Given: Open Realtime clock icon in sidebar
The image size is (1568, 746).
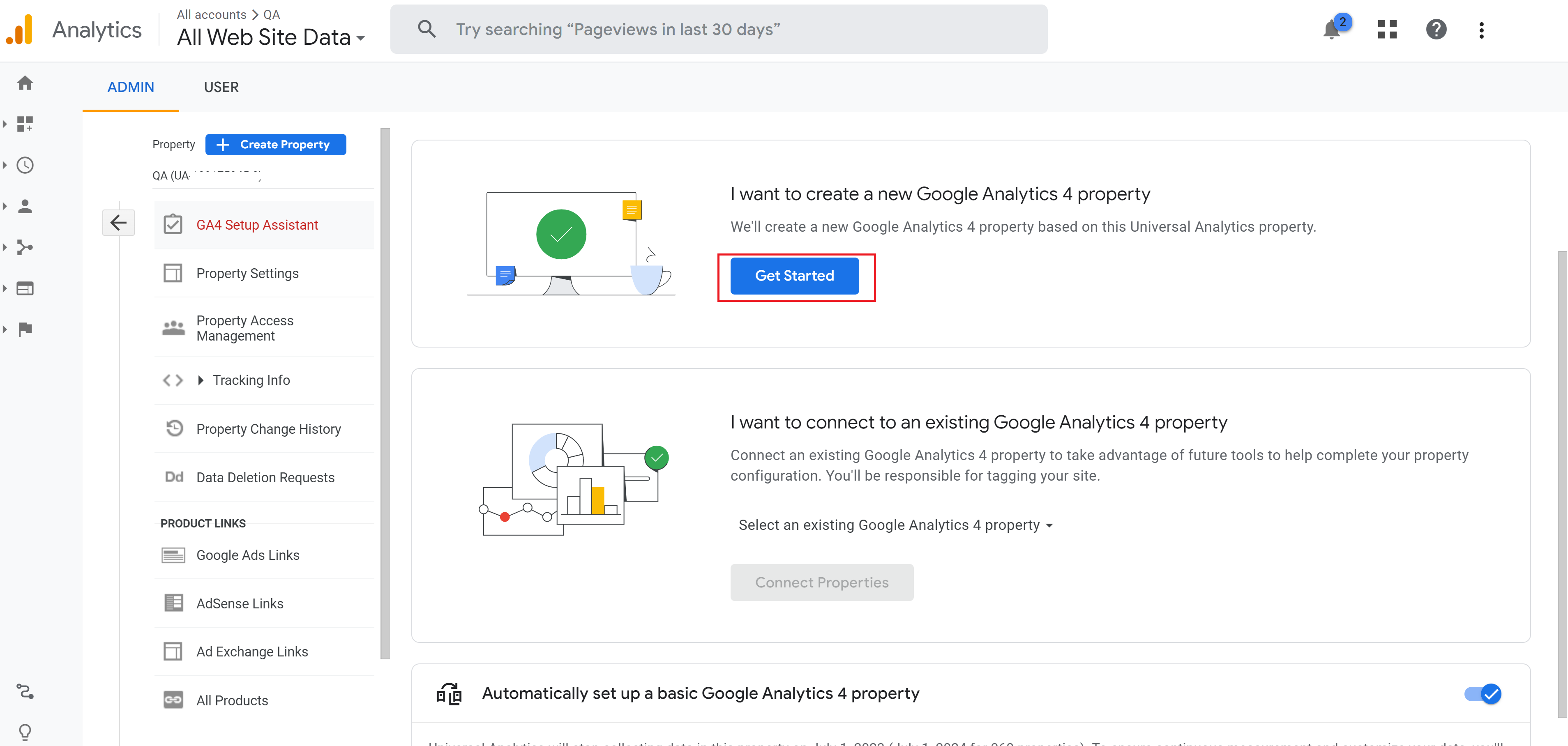Looking at the screenshot, I should [x=25, y=165].
